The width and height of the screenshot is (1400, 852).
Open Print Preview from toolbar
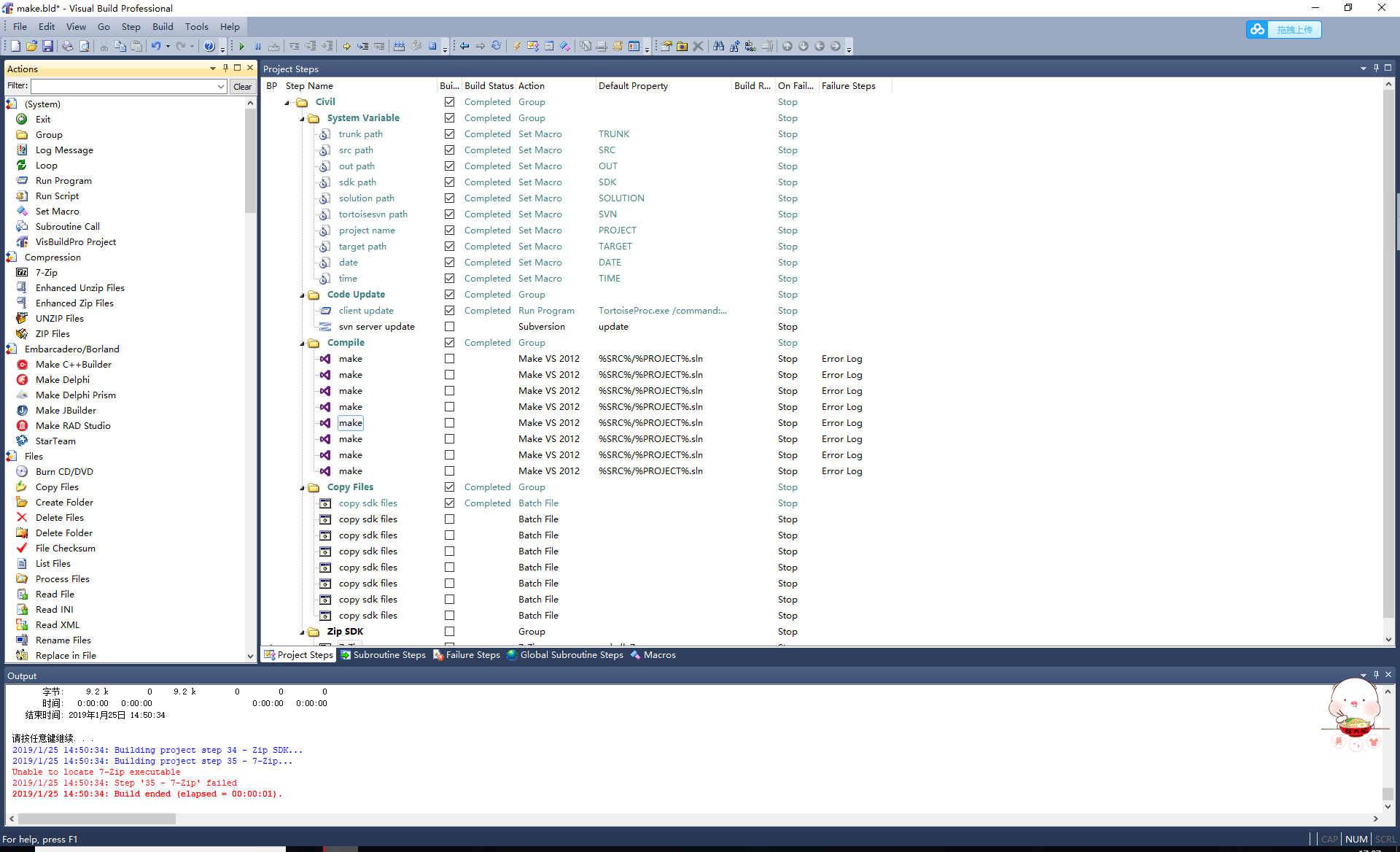pos(85,46)
